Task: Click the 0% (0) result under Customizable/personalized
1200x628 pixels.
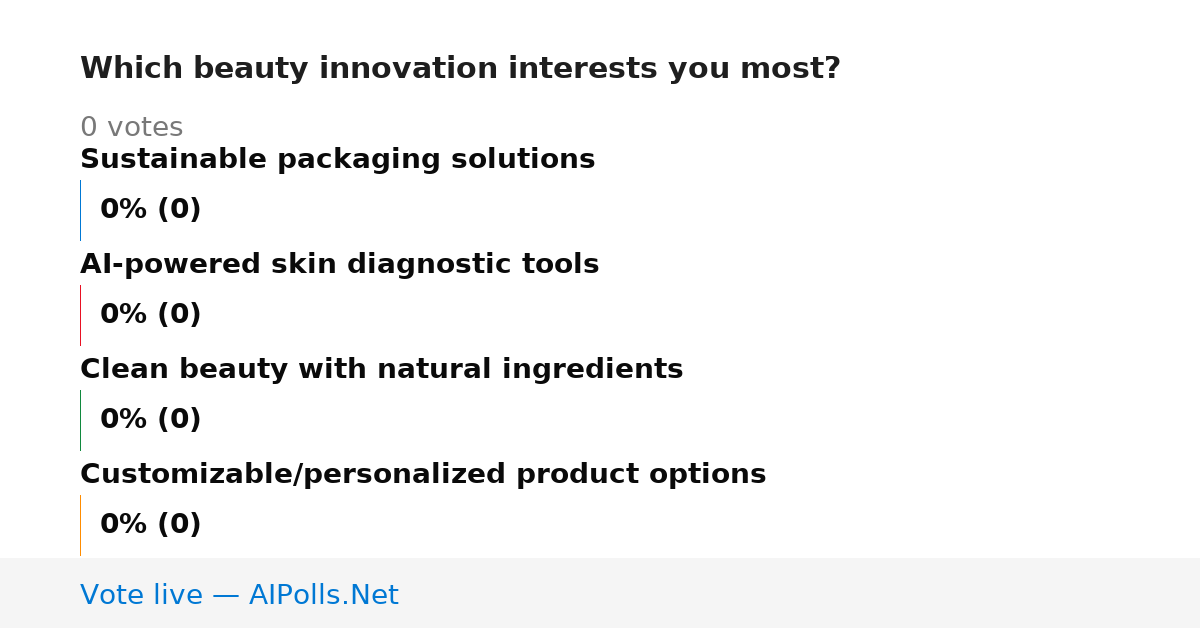Action: coord(150,525)
